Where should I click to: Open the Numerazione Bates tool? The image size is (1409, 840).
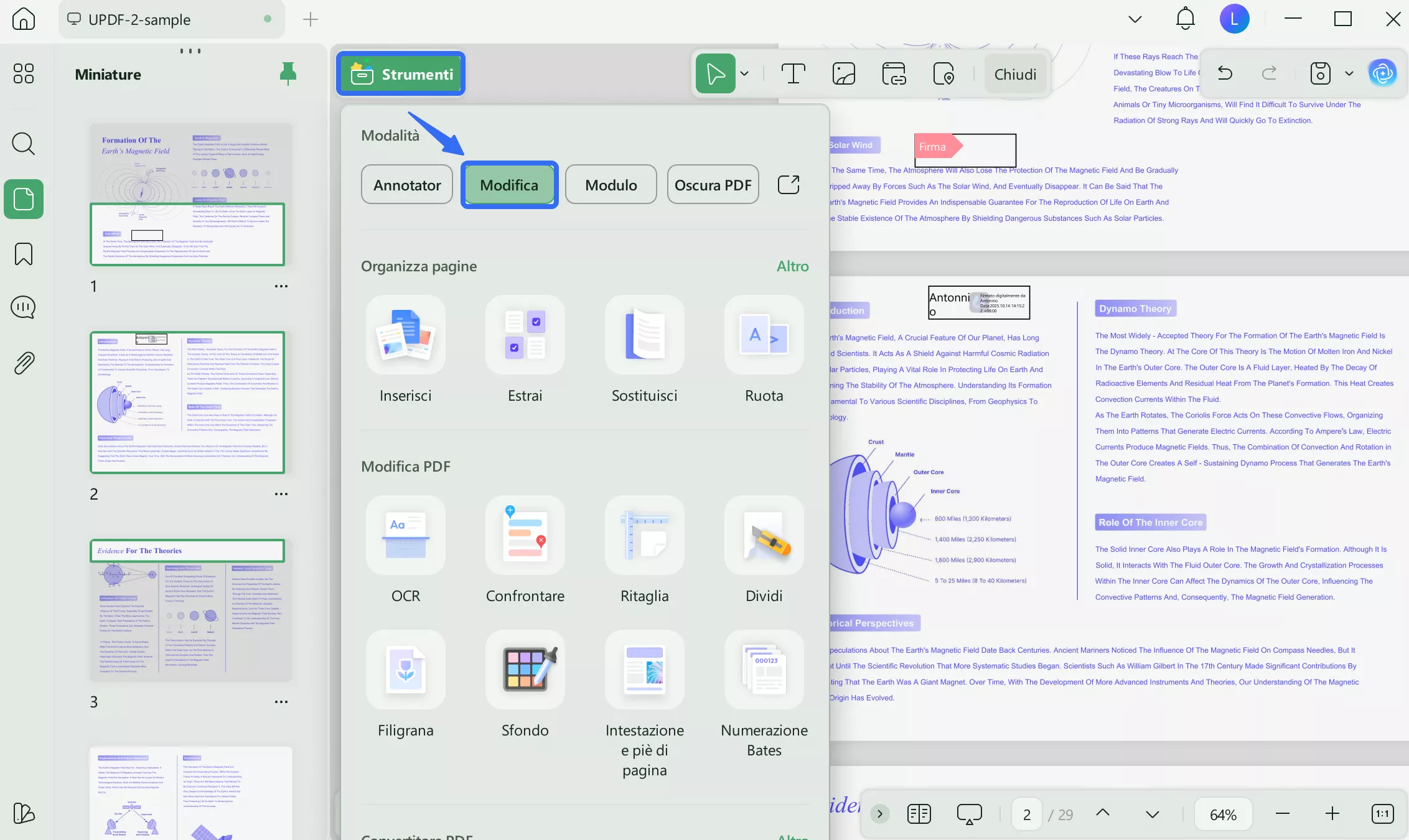tap(764, 670)
